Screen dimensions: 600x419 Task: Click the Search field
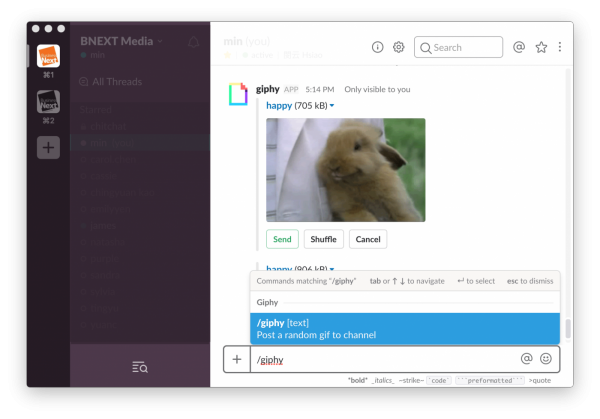(x=458, y=47)
